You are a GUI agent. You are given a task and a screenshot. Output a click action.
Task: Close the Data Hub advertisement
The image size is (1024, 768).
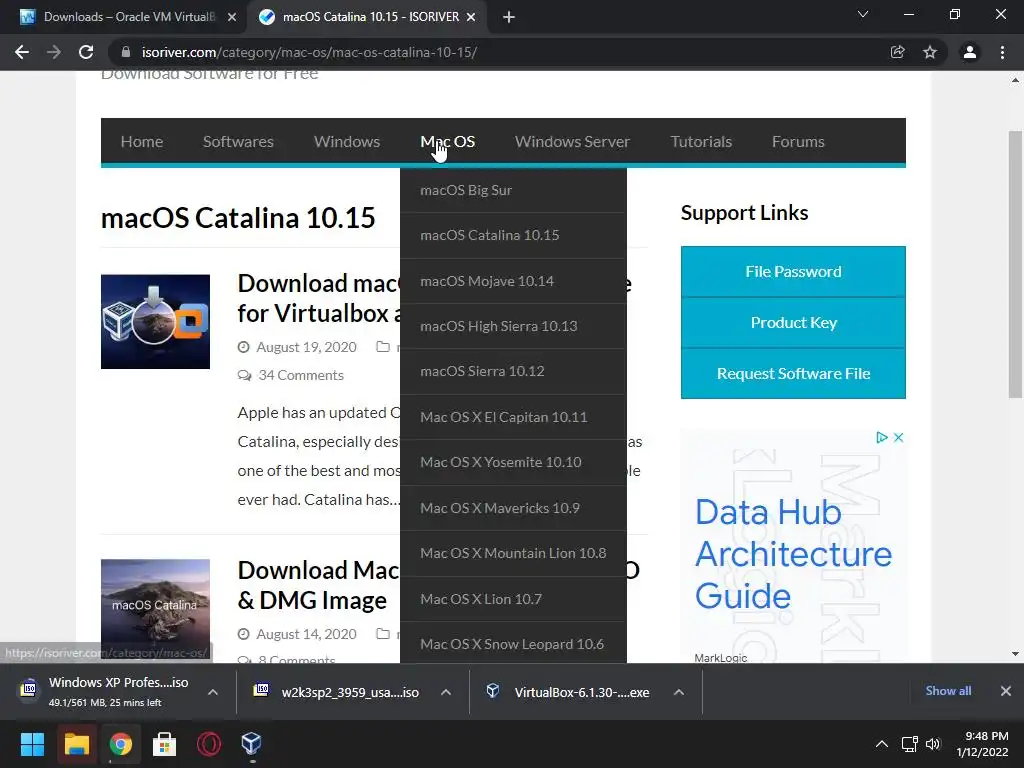[899, 438]
